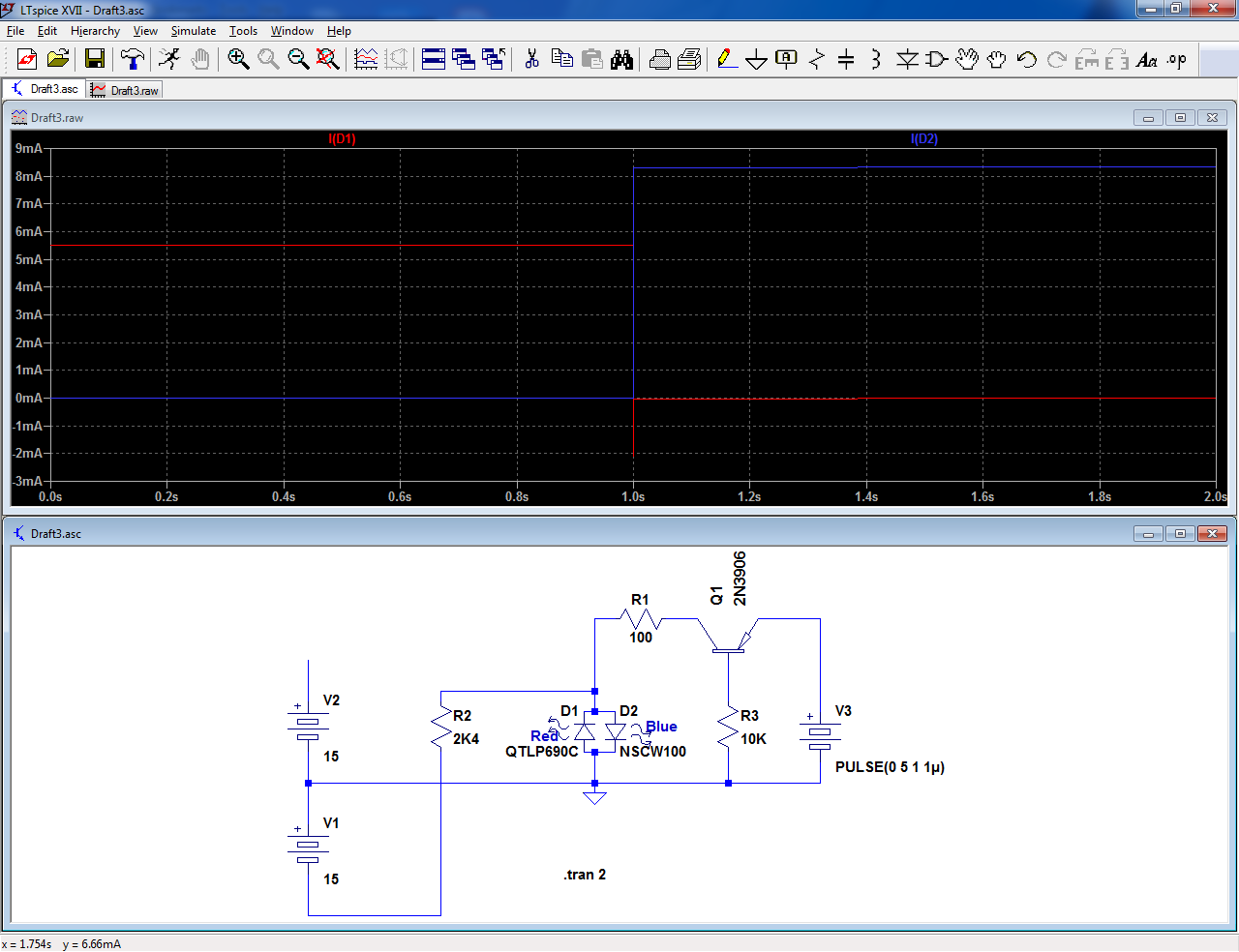Click the 9mA vertical axis label
The height and width of the screenshot is (952, 1239).
29,148
